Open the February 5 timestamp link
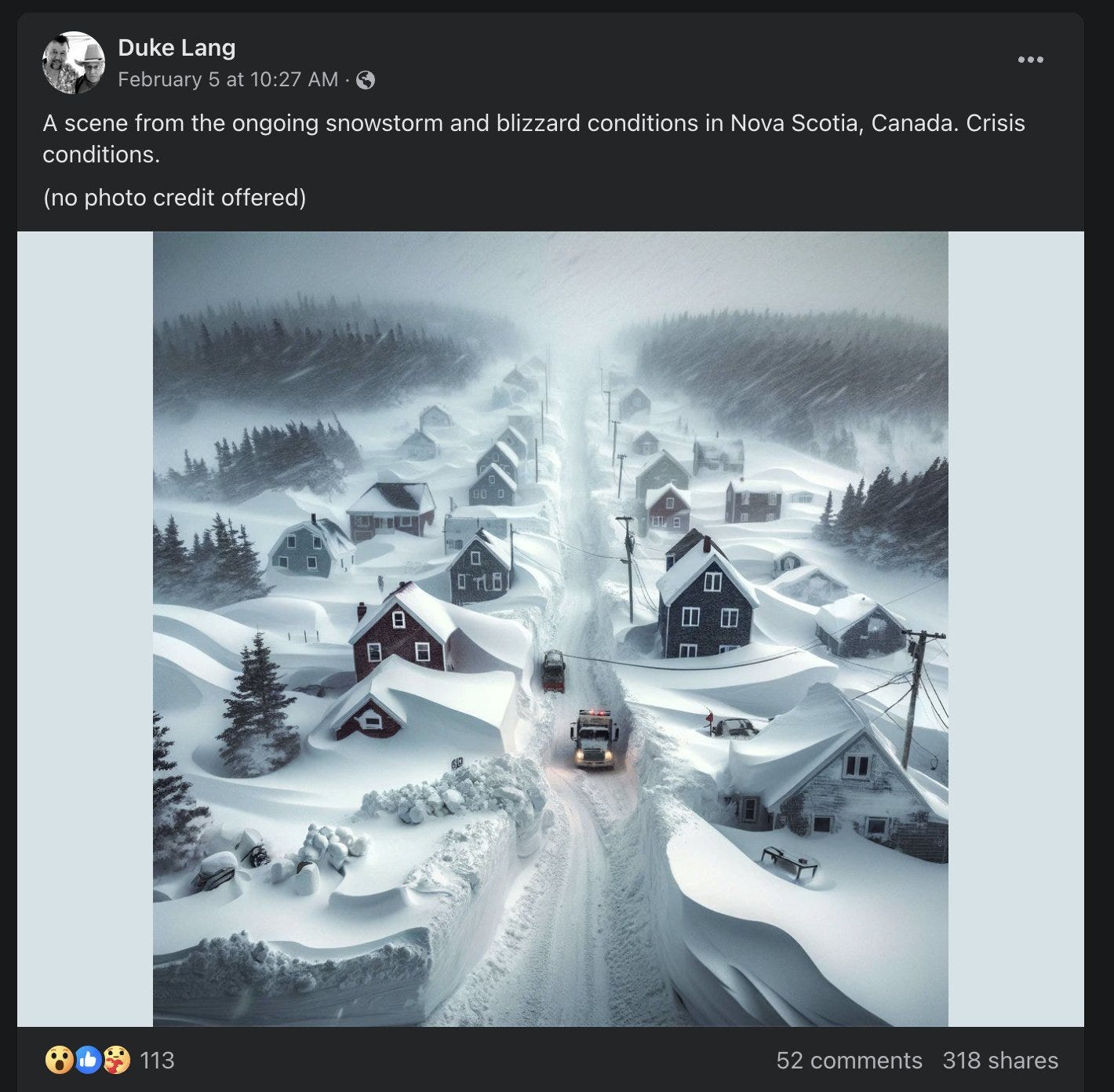 228,79
